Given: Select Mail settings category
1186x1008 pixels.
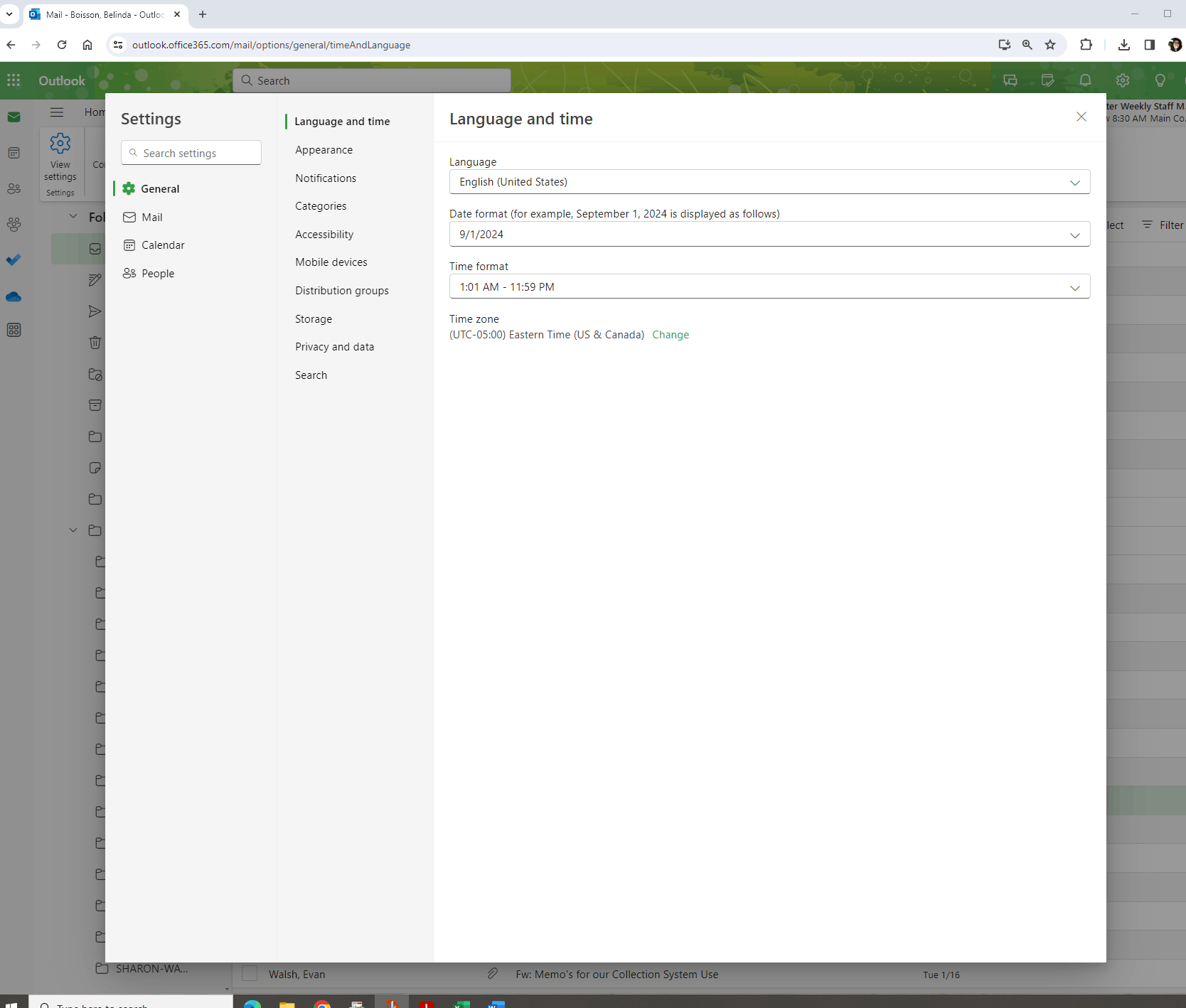Looking at the screenshot, I should (188, 217).
